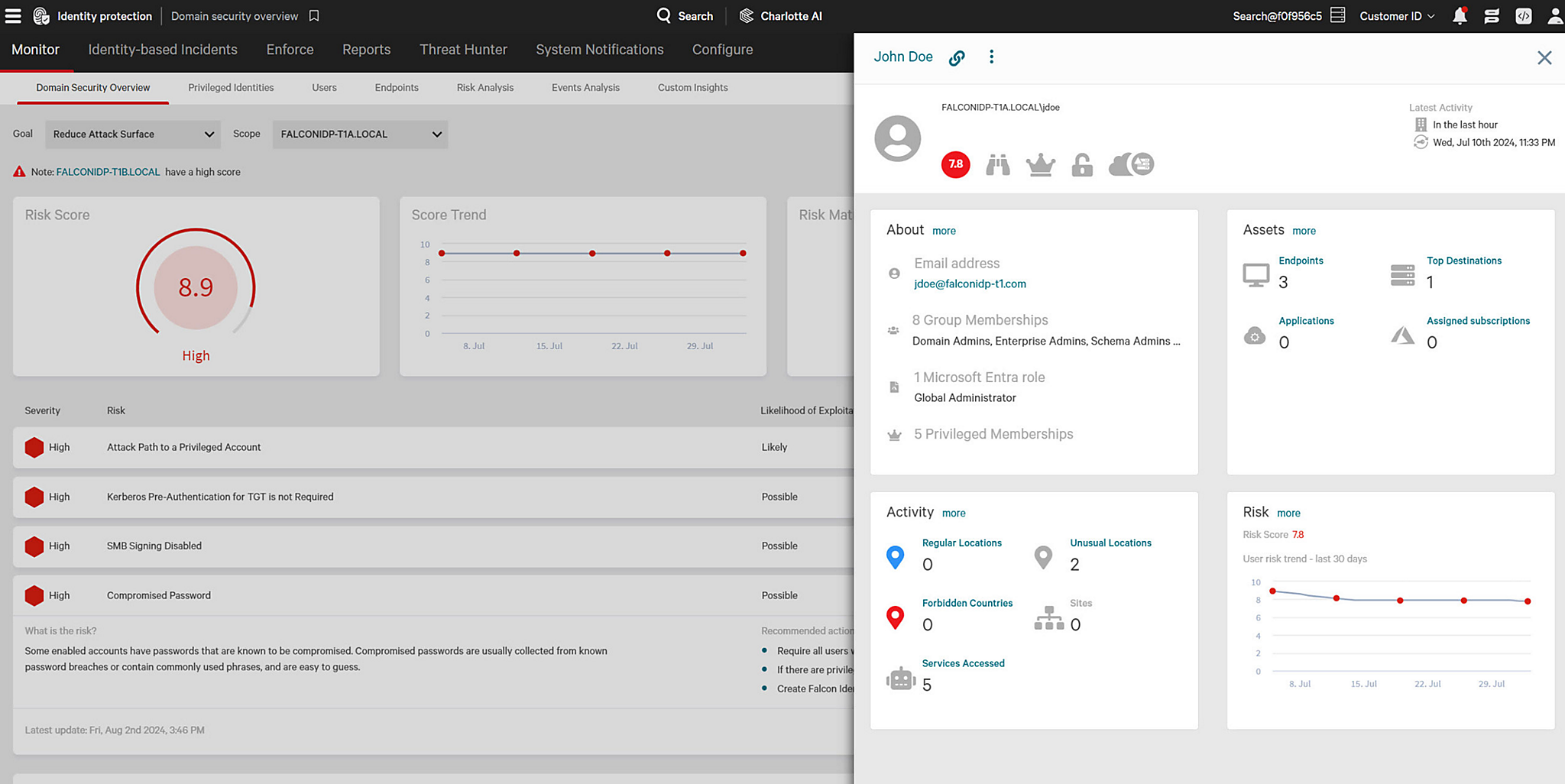Open the Scope dropdown for FALCONIDP-T1A.LOCAL
Viewport: 1565px width, 784px height.
359,134
